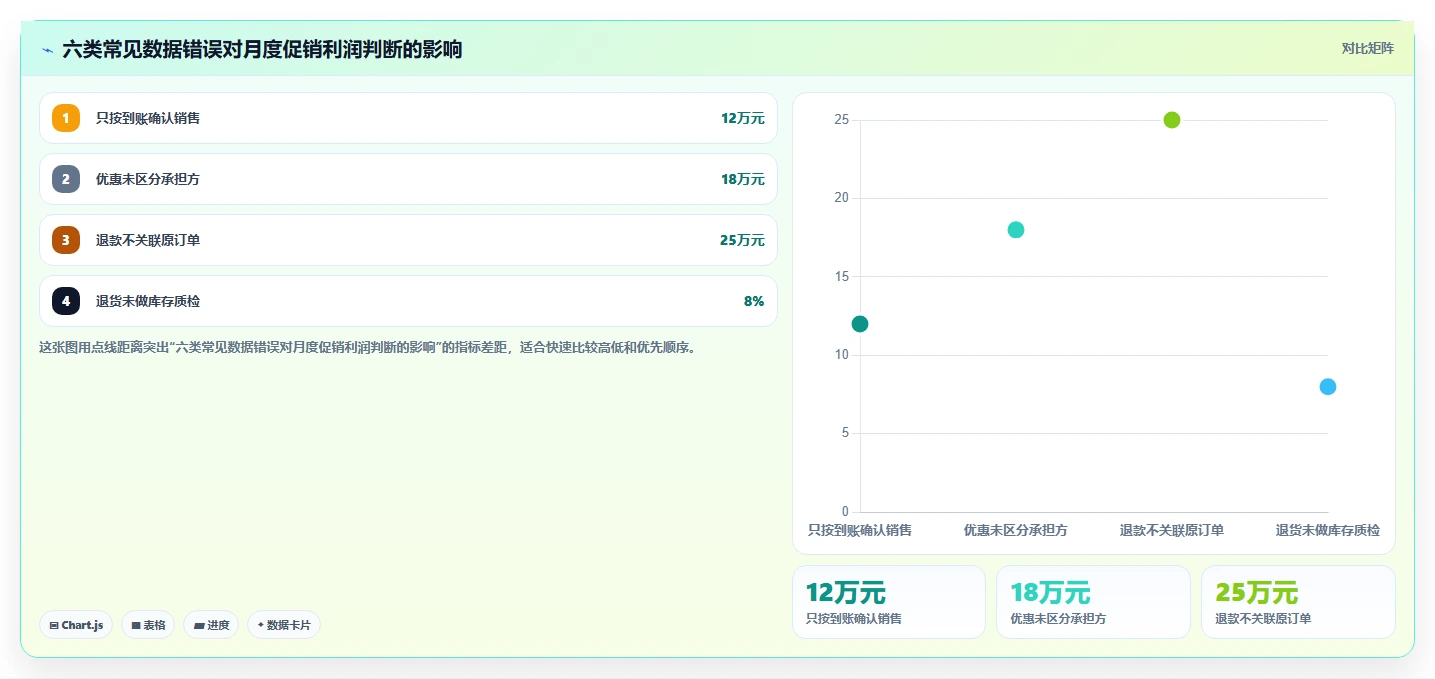The image size is (1435, 679).
Task: Click the dark teal chart point at 12
Action: coord(860,324)
